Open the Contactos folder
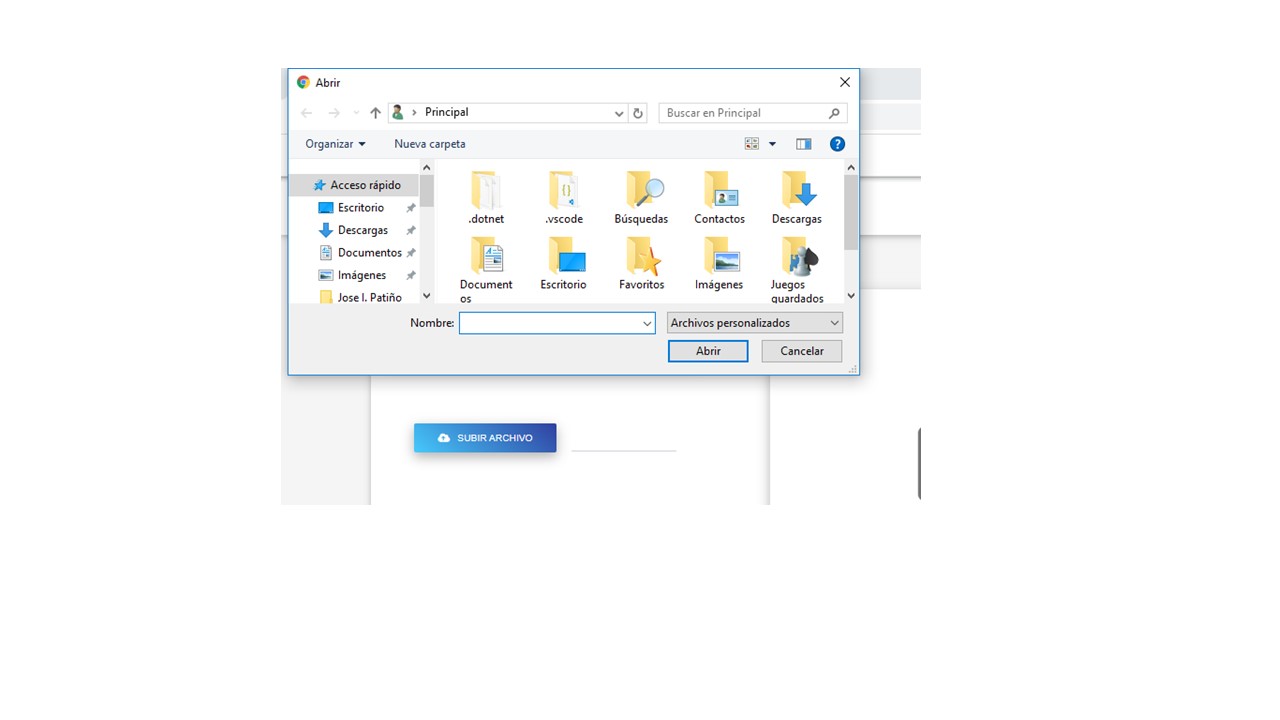The width and height of the screenshot is (1280, 720). (x=719, y=196)
